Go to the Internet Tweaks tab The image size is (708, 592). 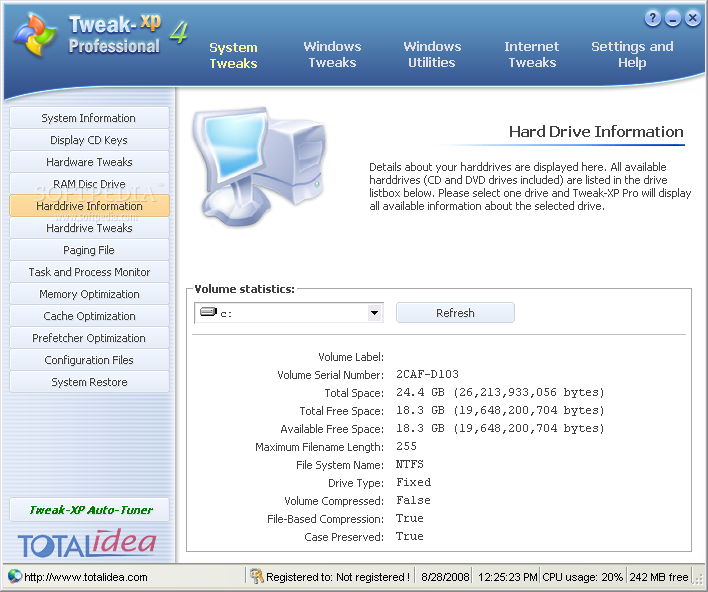point(532,54)
